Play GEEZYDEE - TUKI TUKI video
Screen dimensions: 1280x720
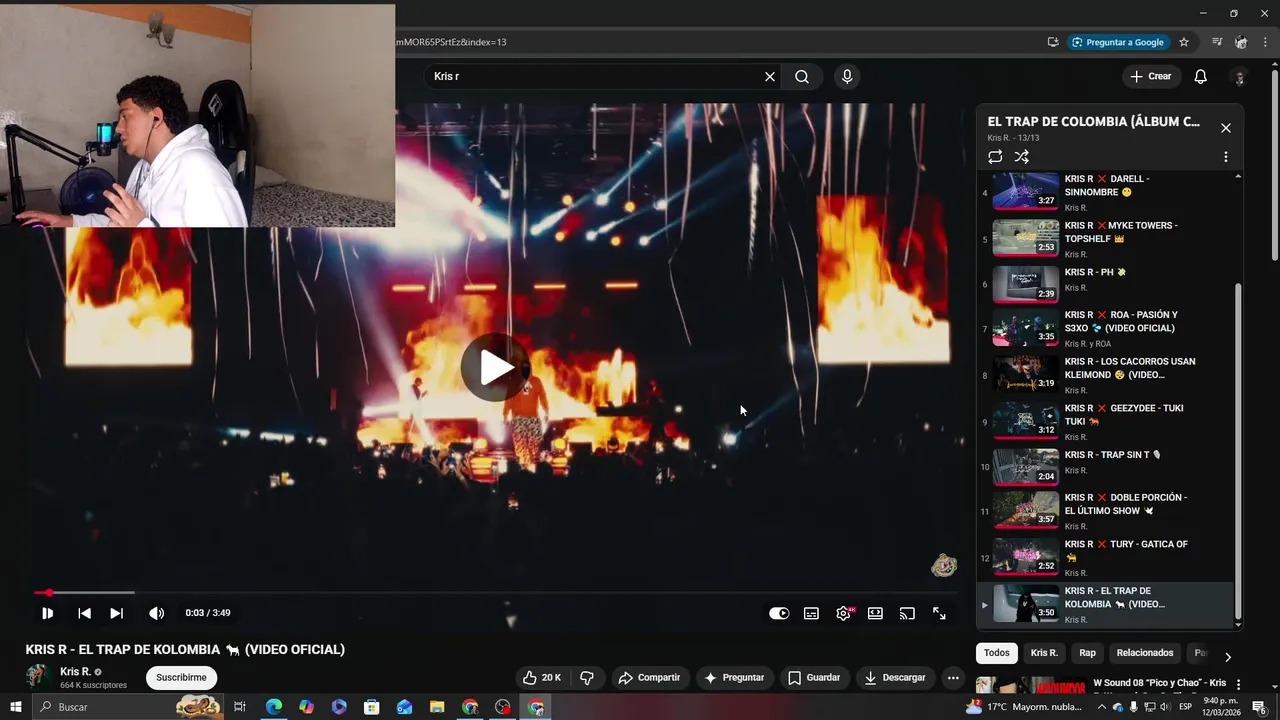tap(1105, 421)
